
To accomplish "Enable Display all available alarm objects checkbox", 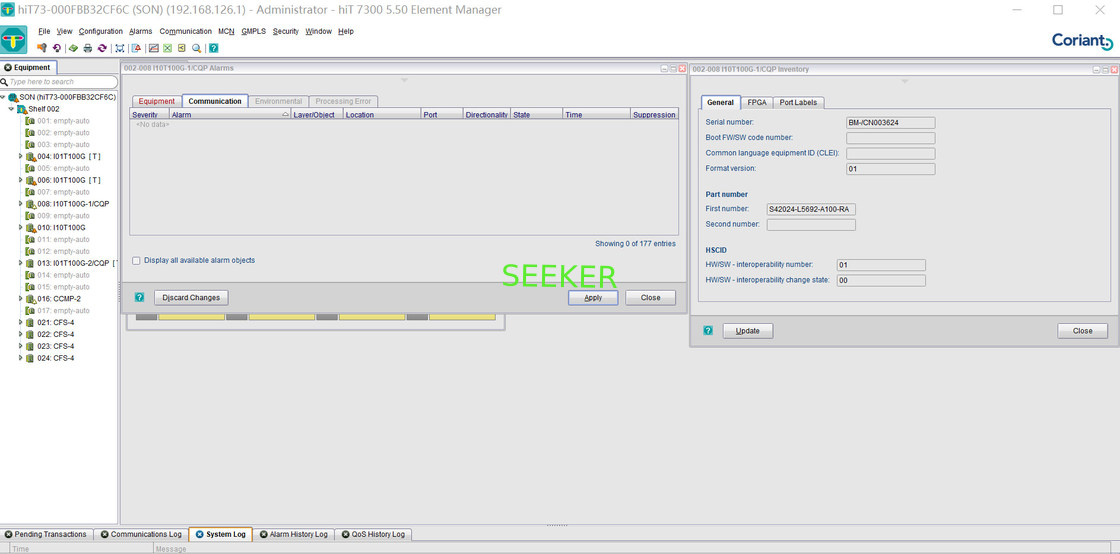I will 136,261.
